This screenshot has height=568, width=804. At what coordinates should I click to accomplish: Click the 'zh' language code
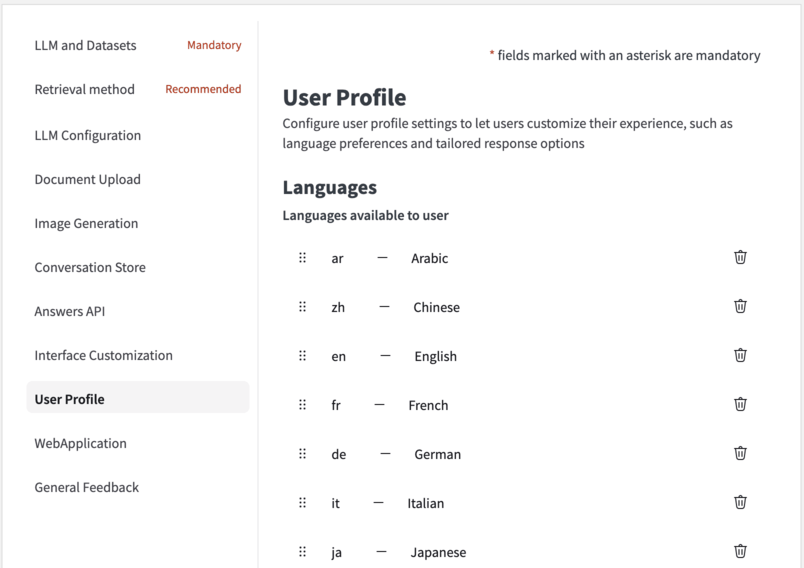338,308
